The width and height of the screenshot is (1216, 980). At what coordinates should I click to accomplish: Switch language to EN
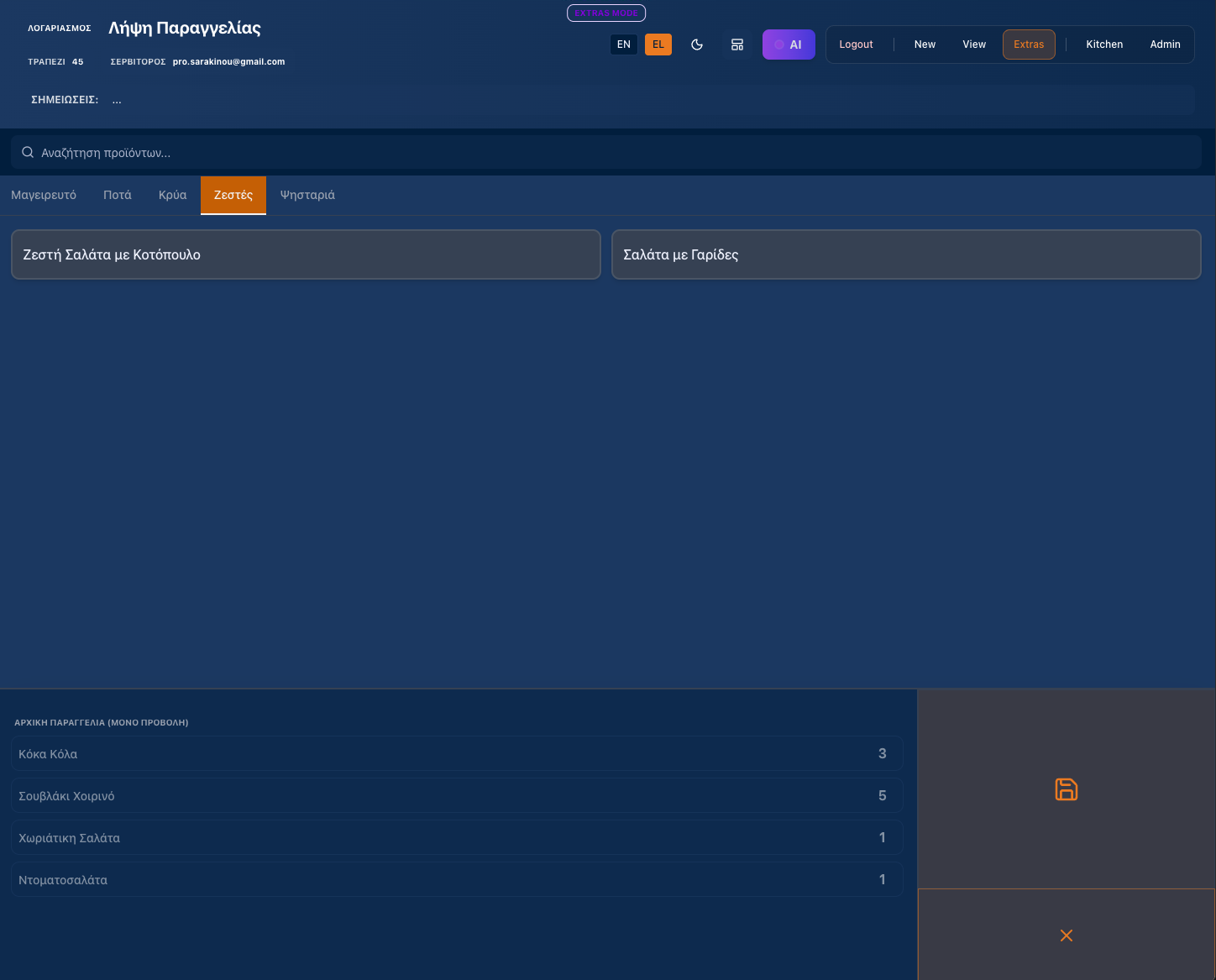click(624, 45)
